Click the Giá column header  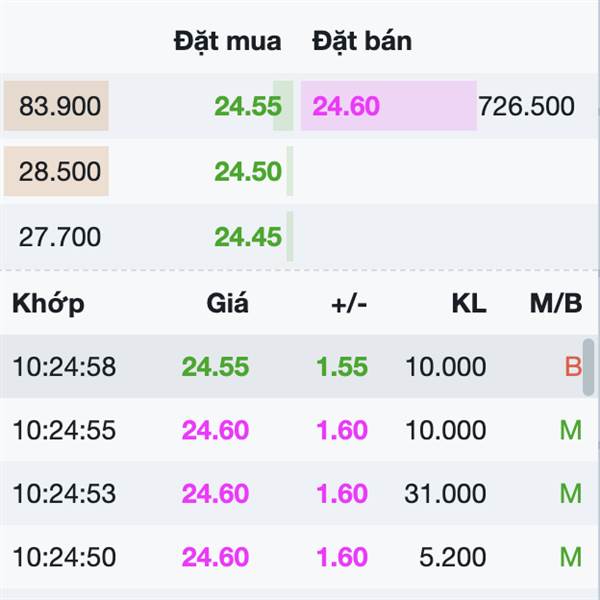[228, 303]
